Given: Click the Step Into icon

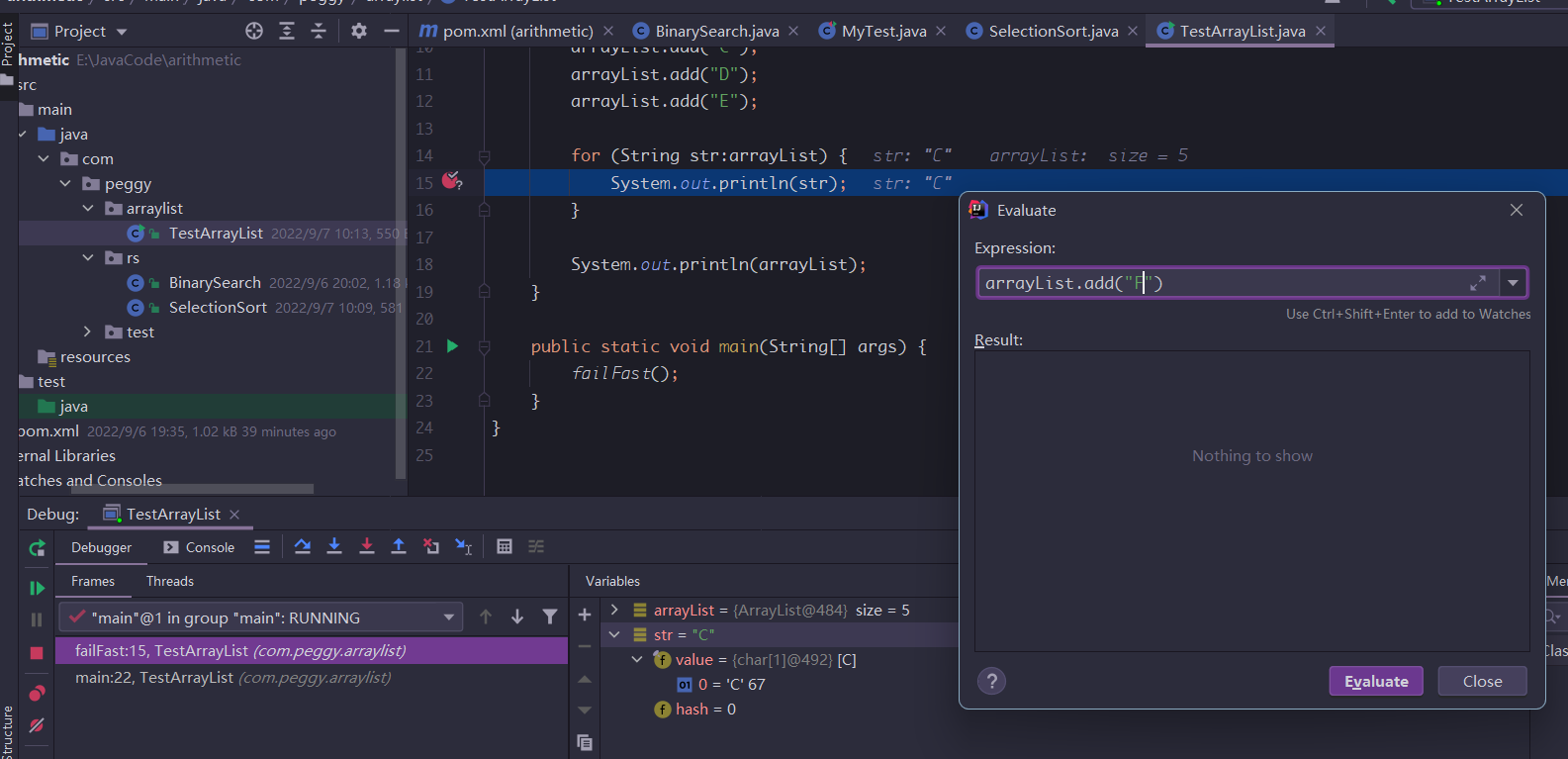Looking at the screenshot, I should click(x=334, y=546).
